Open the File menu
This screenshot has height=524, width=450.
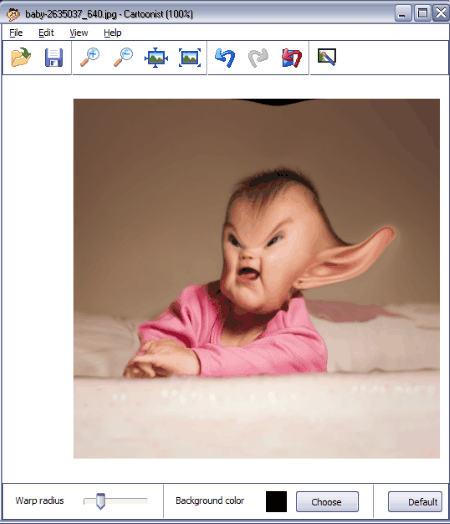16,33
